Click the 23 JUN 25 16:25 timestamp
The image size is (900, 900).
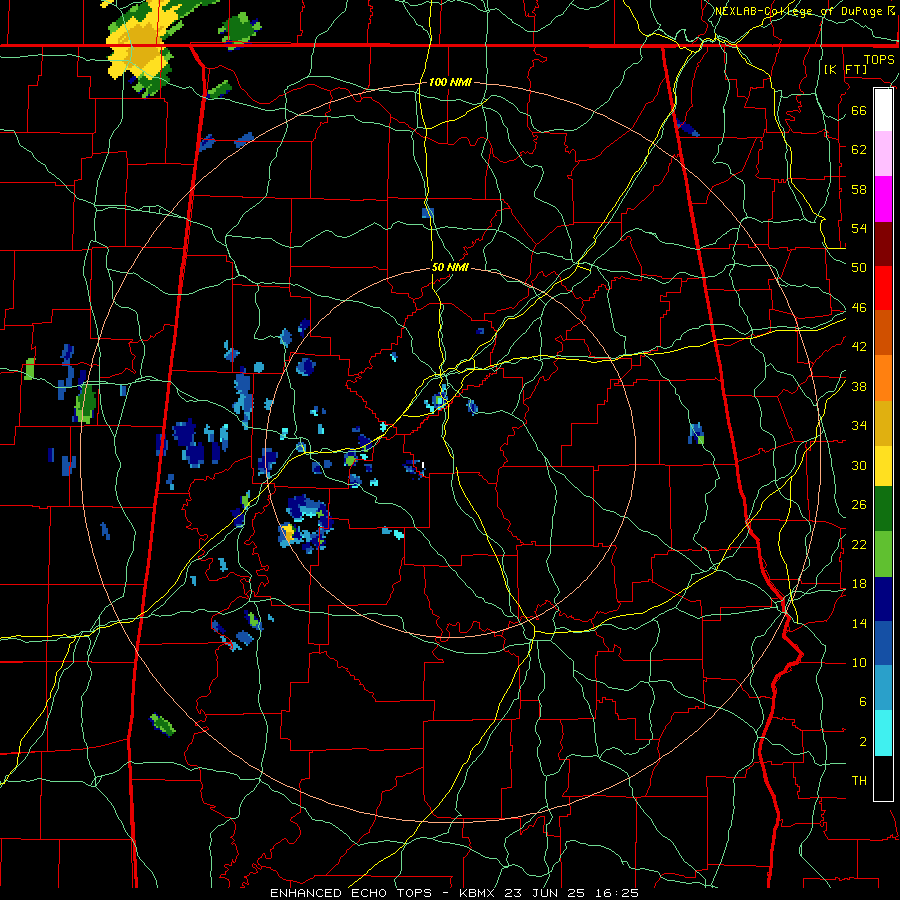pyautogui.click(x=572, y=893)
